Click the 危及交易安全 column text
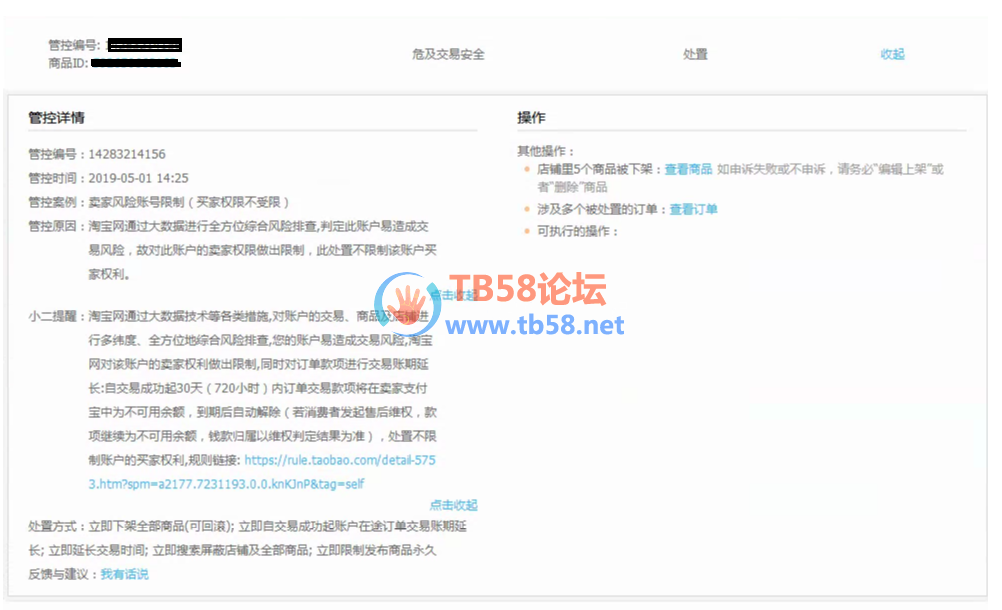The height and width of the screenshot is (610, 1002). [448, 54]
